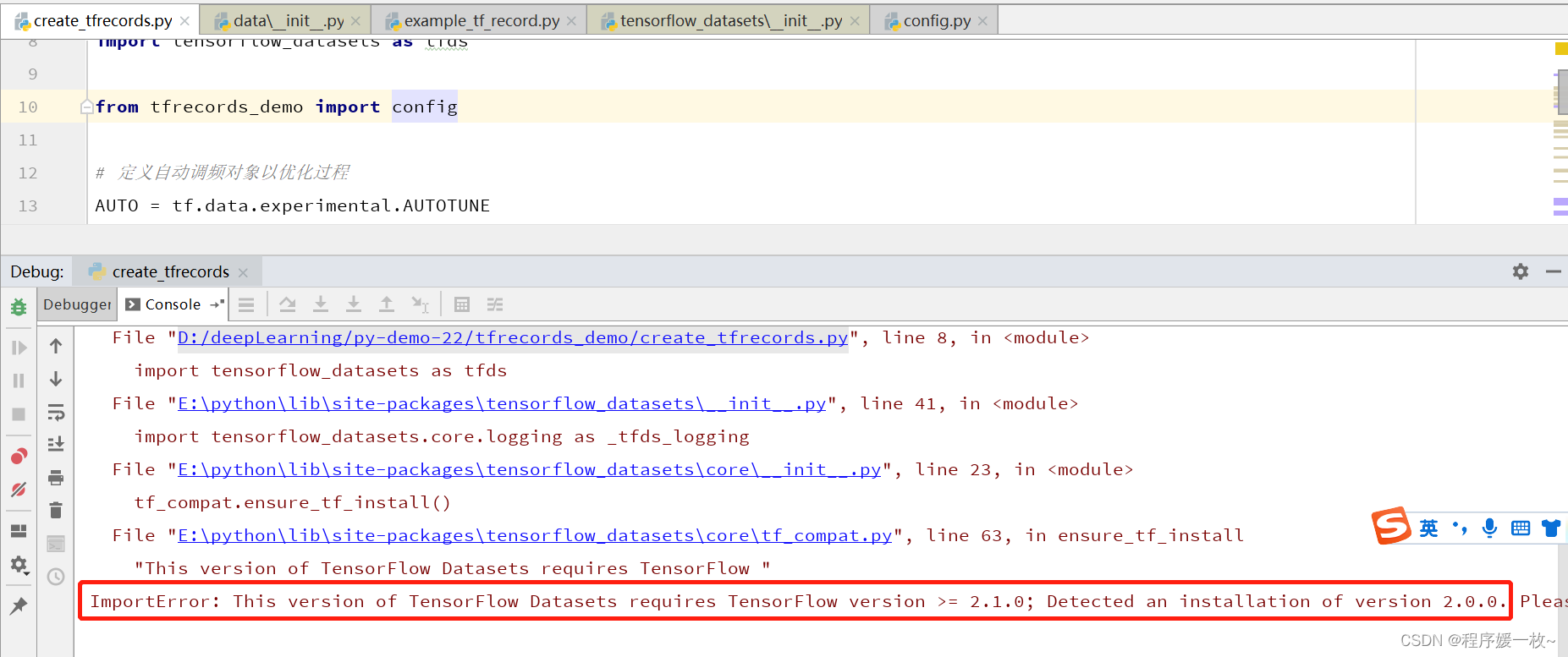Screen dimensions: 1568x657
Task: Stop the debug session
Action: click(19, 414)
